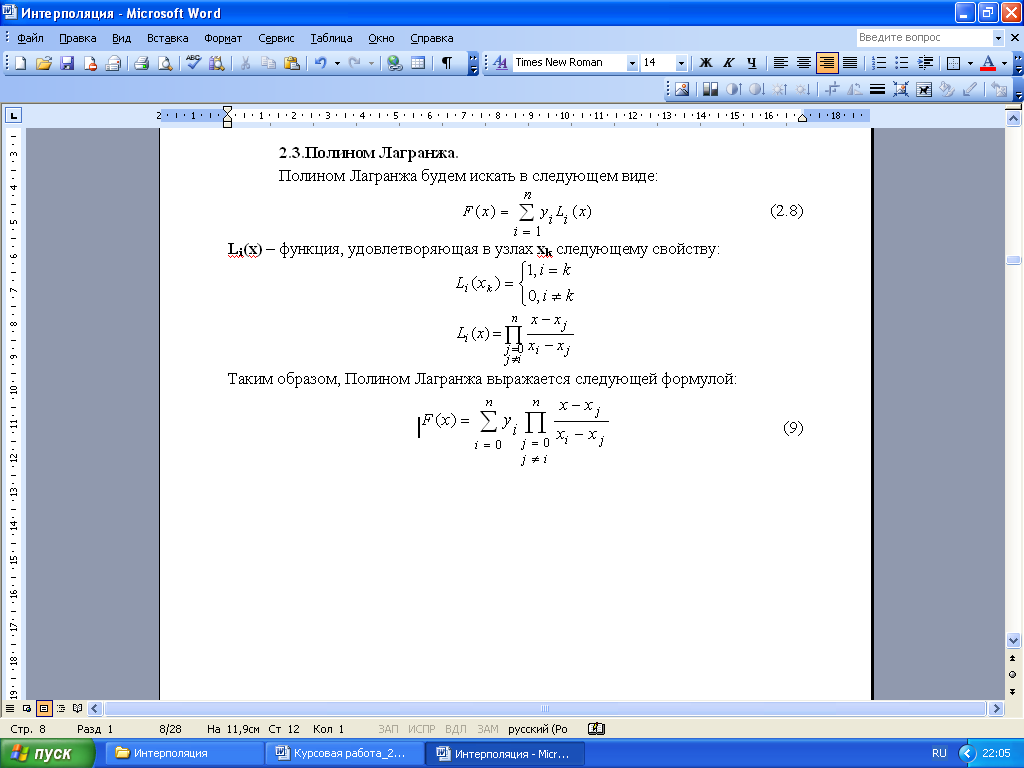Center align text
The width and height of the screenshot is (1024, 768).
804,63
